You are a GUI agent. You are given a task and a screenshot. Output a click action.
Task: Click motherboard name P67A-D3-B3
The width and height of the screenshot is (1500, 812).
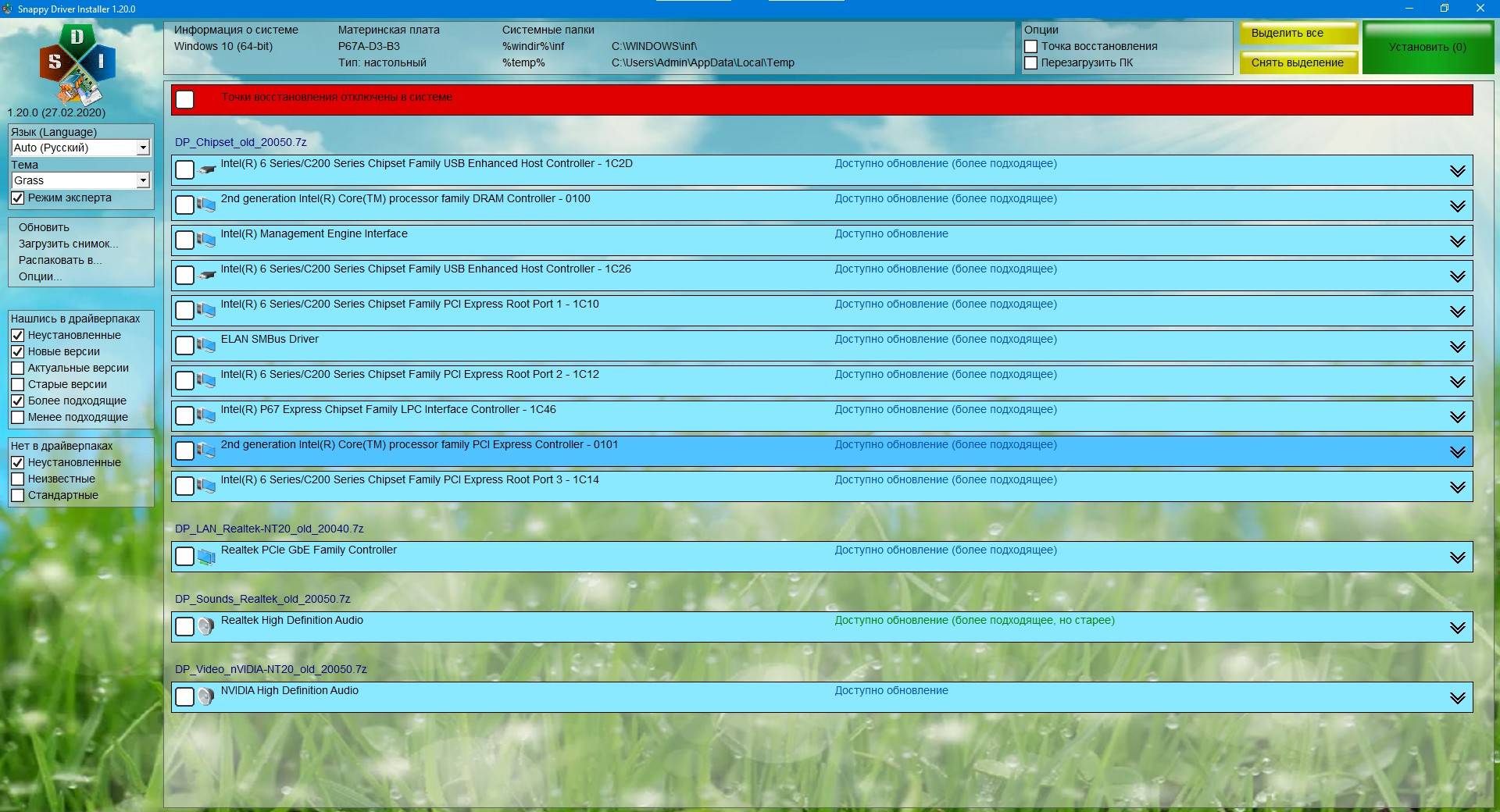[369, 46]
